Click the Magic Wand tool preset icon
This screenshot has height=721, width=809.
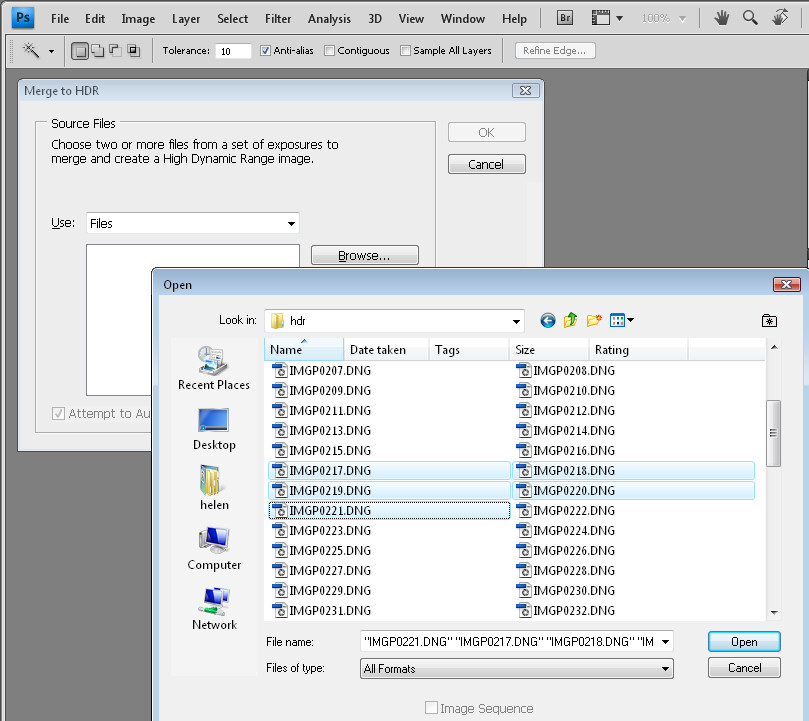tap(31, 51)
